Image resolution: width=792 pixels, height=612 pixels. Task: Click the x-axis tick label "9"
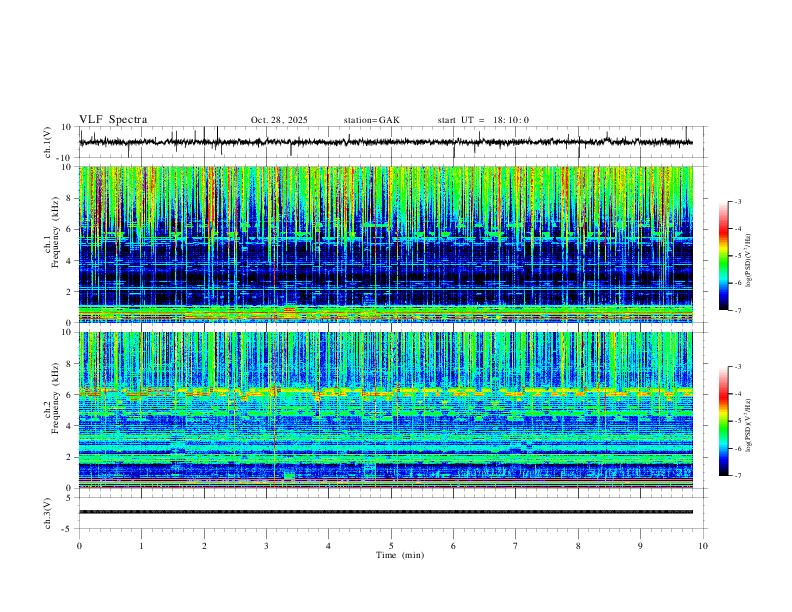pyautogui.click(x=640, y=546)
